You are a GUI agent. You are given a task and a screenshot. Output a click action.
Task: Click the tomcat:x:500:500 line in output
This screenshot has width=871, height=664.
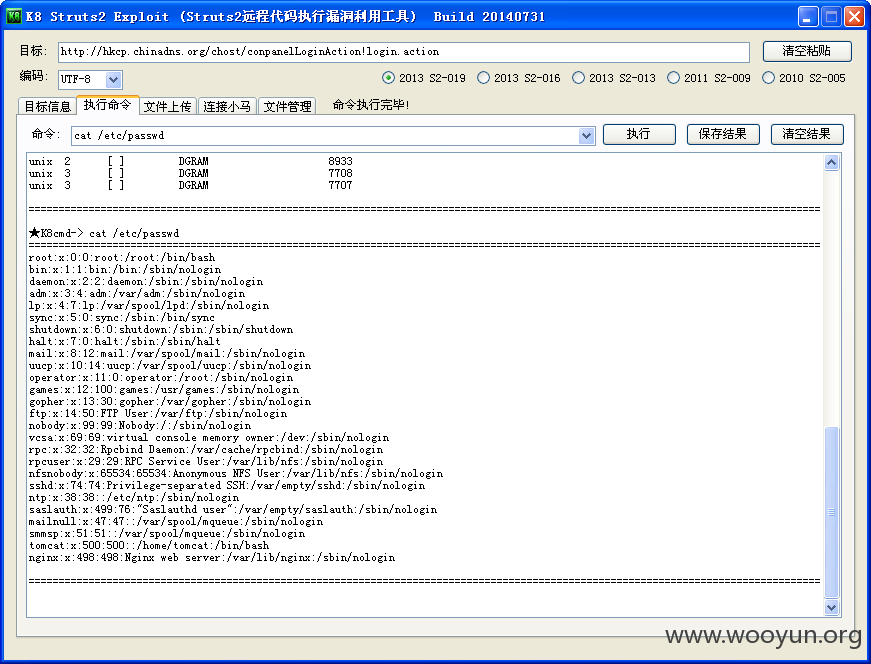coord(149,546)
